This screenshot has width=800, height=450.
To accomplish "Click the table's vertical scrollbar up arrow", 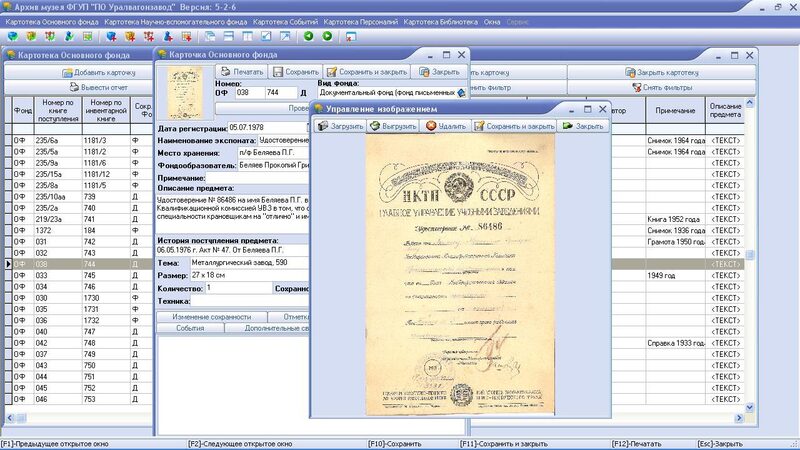I will 749,103.
